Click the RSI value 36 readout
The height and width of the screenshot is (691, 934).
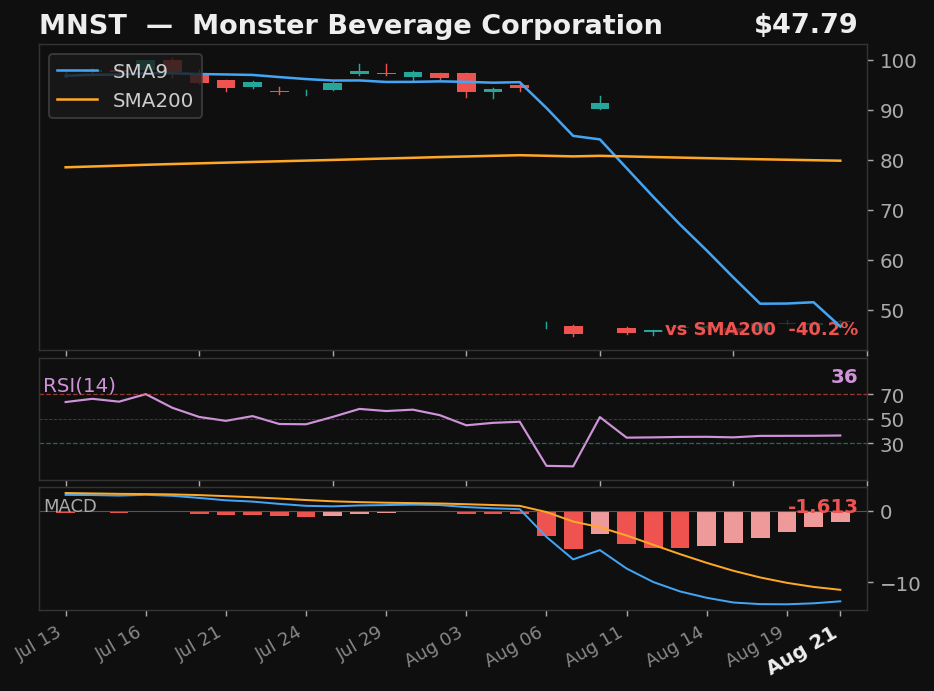(844, 376)
